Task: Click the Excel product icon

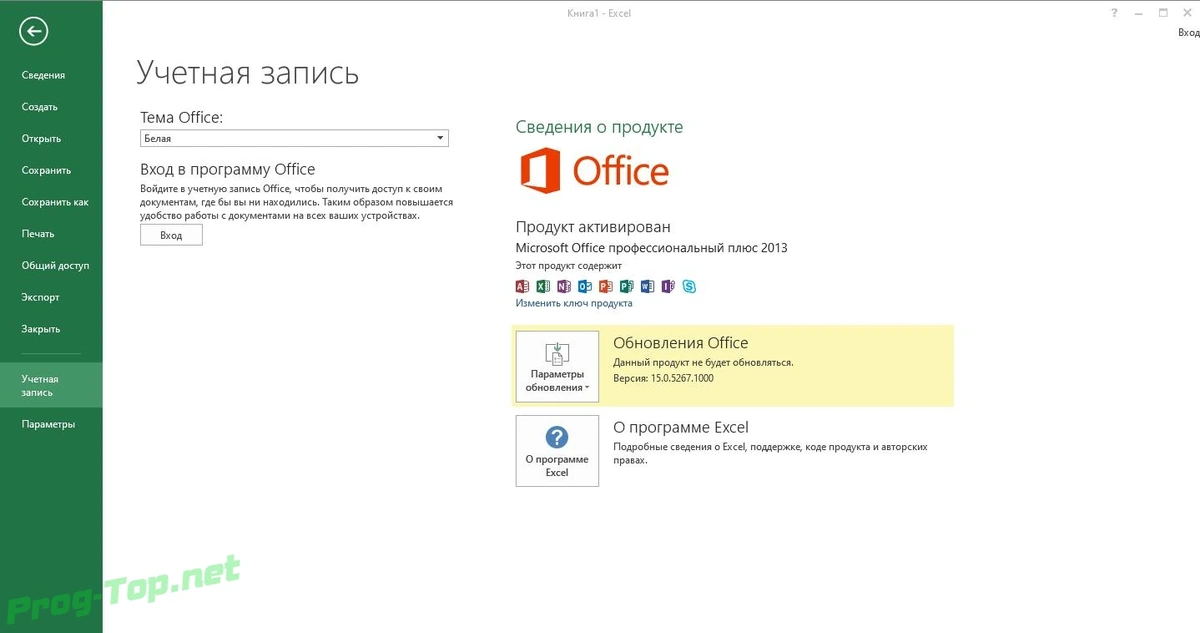Action: tap(543, 286)
